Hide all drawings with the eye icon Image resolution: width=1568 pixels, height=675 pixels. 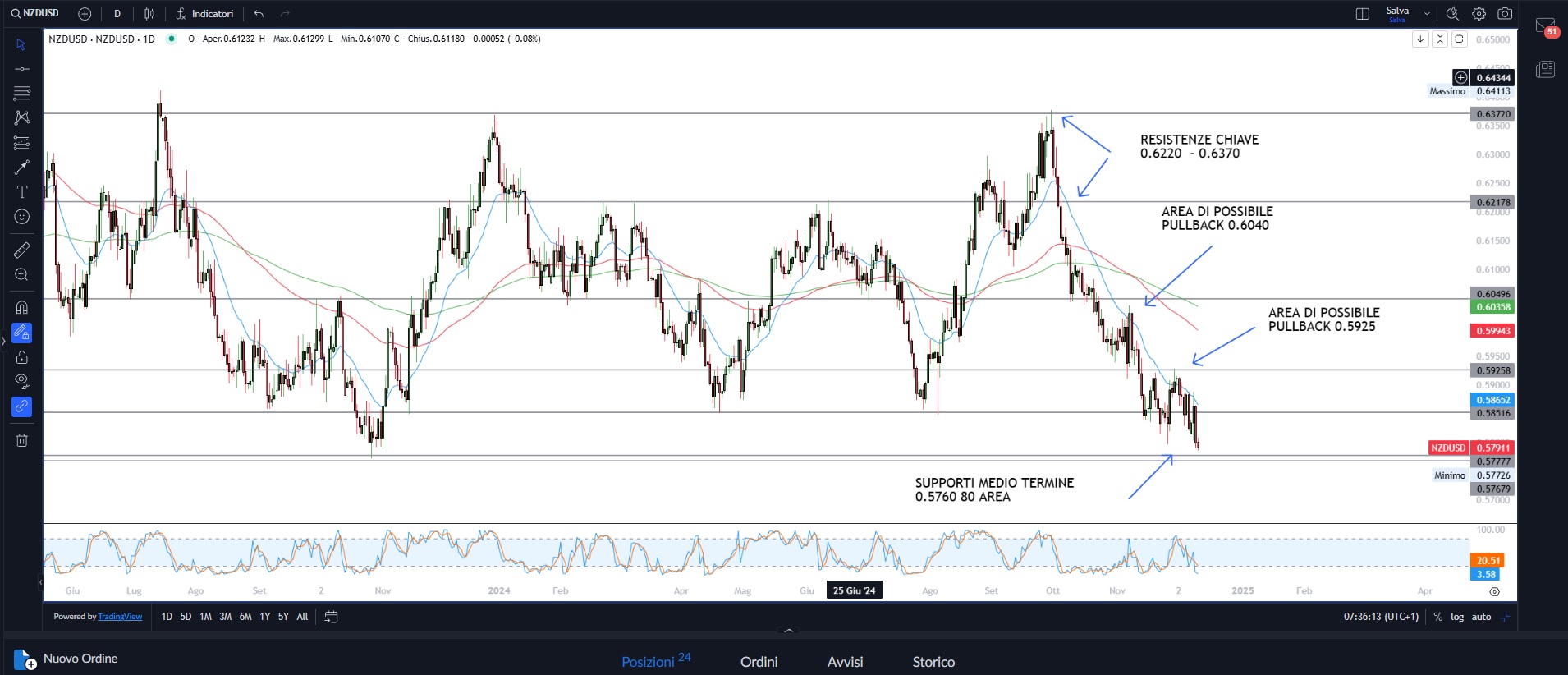point(22,380)
